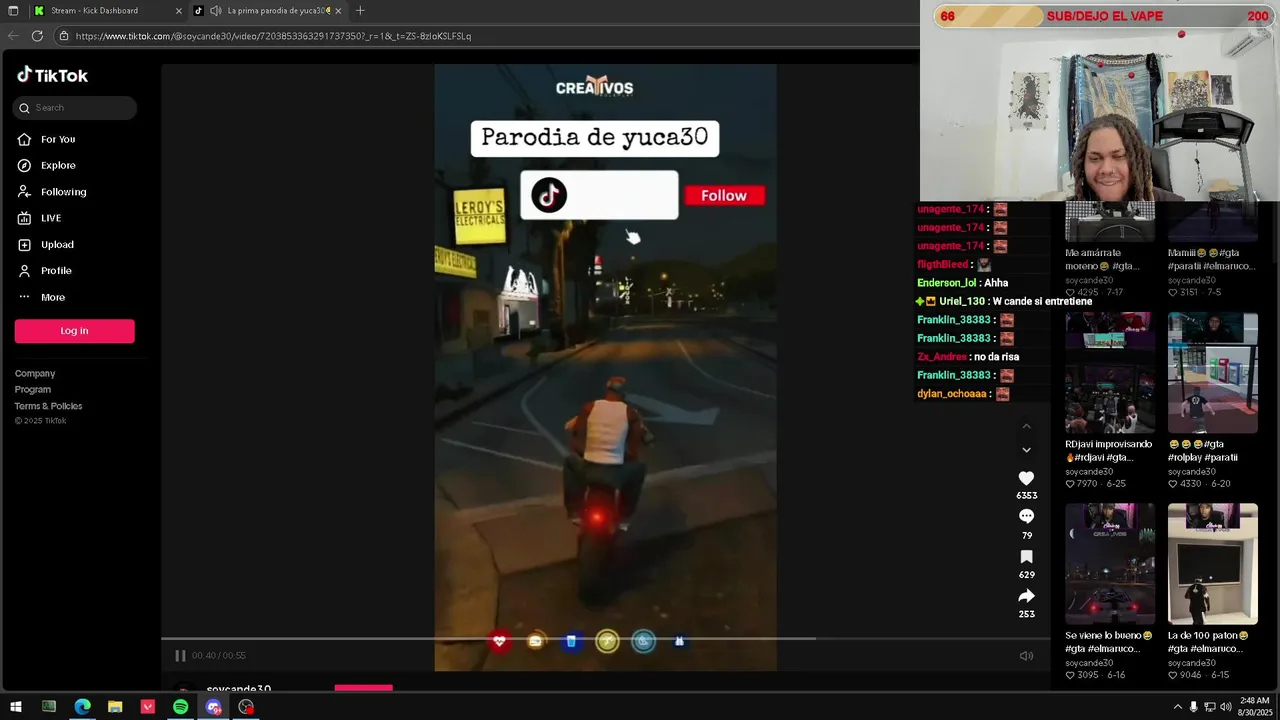Show hidden system tray icons

pyautogui.click(x=1177, y=707)
